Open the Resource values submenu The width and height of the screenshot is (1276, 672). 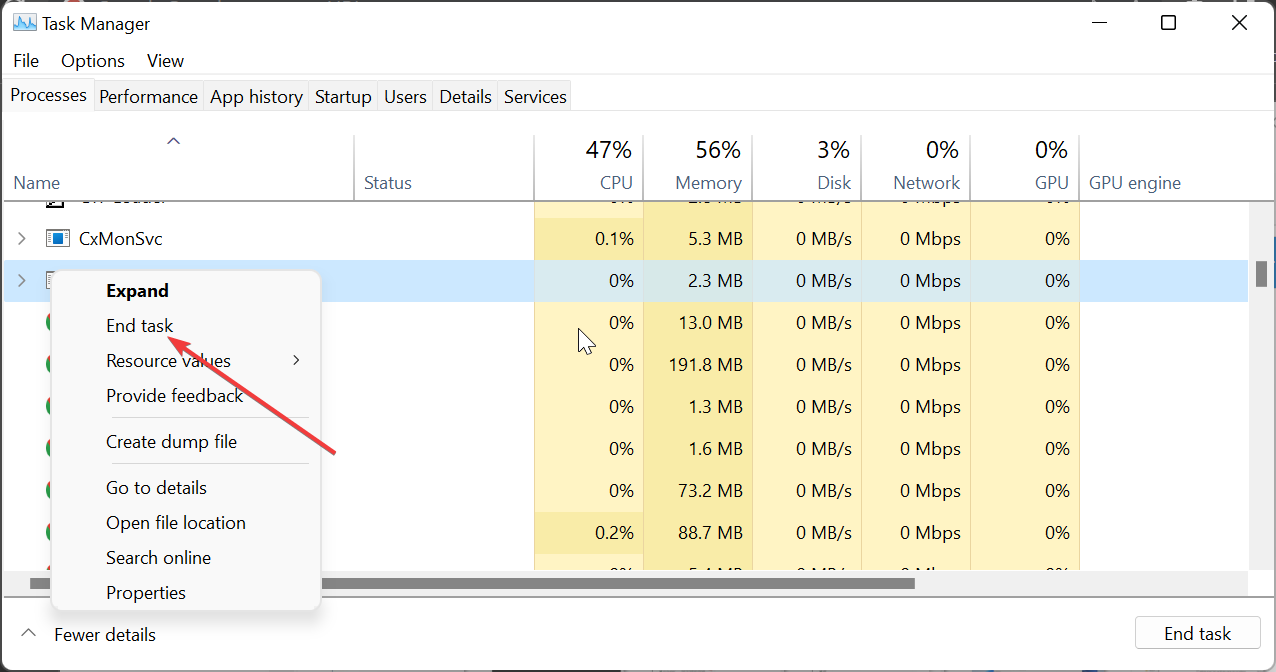click(186, 361)
